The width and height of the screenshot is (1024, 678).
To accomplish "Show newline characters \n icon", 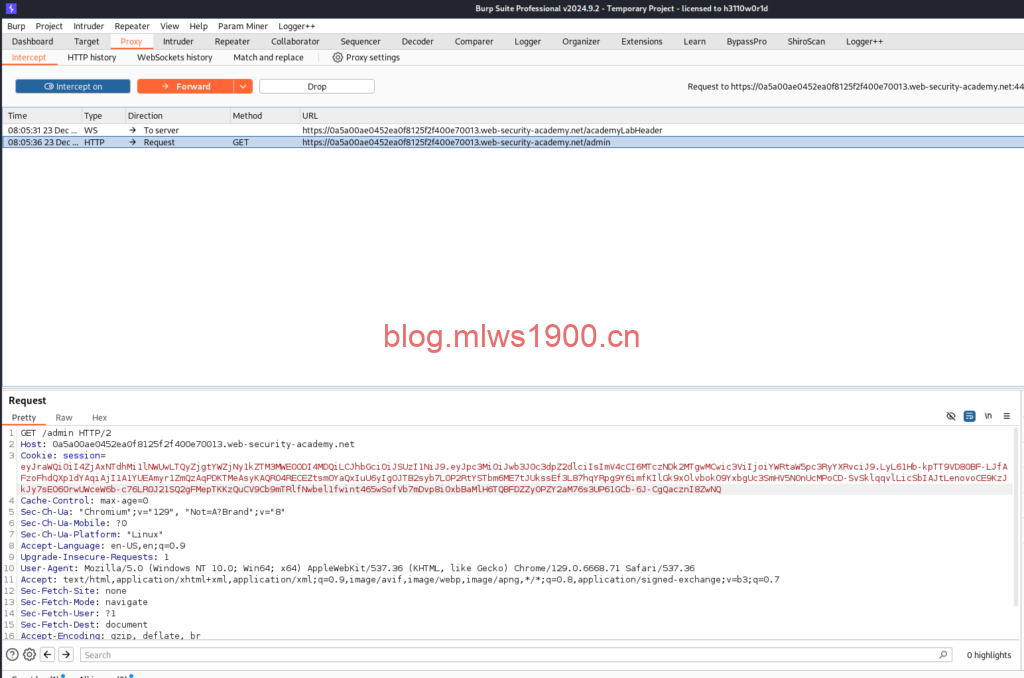I will coord(988,416).
